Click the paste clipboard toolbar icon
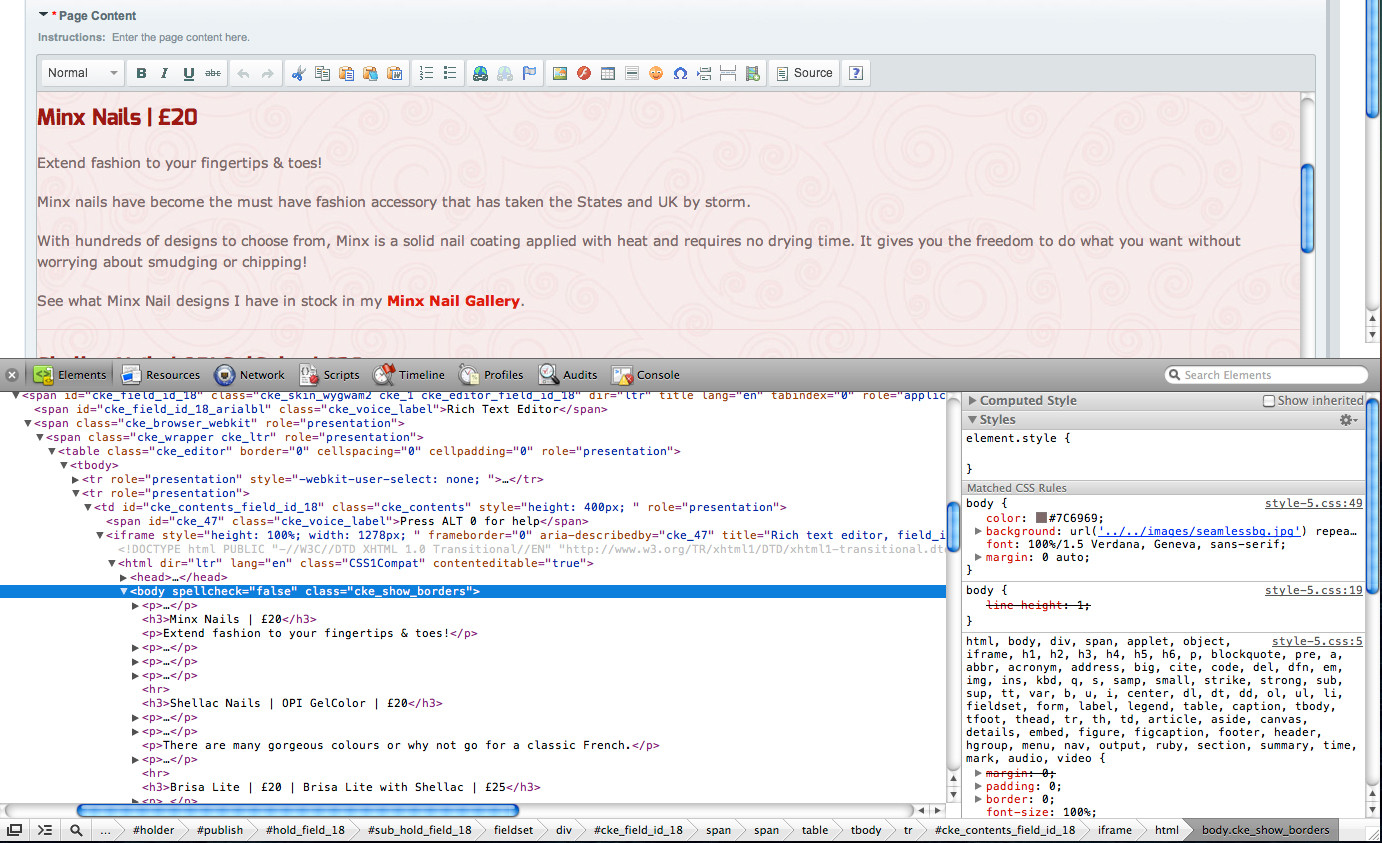This screenshot has height=843, width=1382. (x=346, y=73)
